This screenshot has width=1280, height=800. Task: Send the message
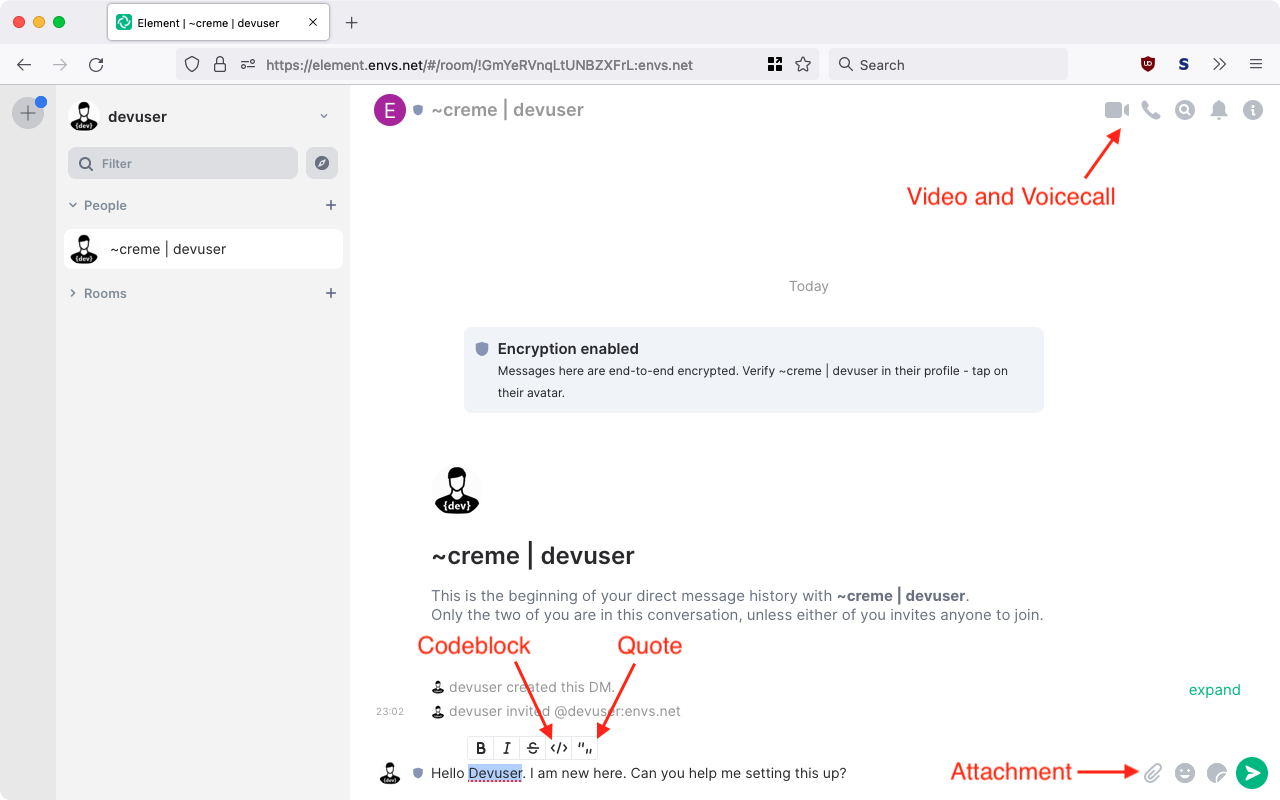1252,773
